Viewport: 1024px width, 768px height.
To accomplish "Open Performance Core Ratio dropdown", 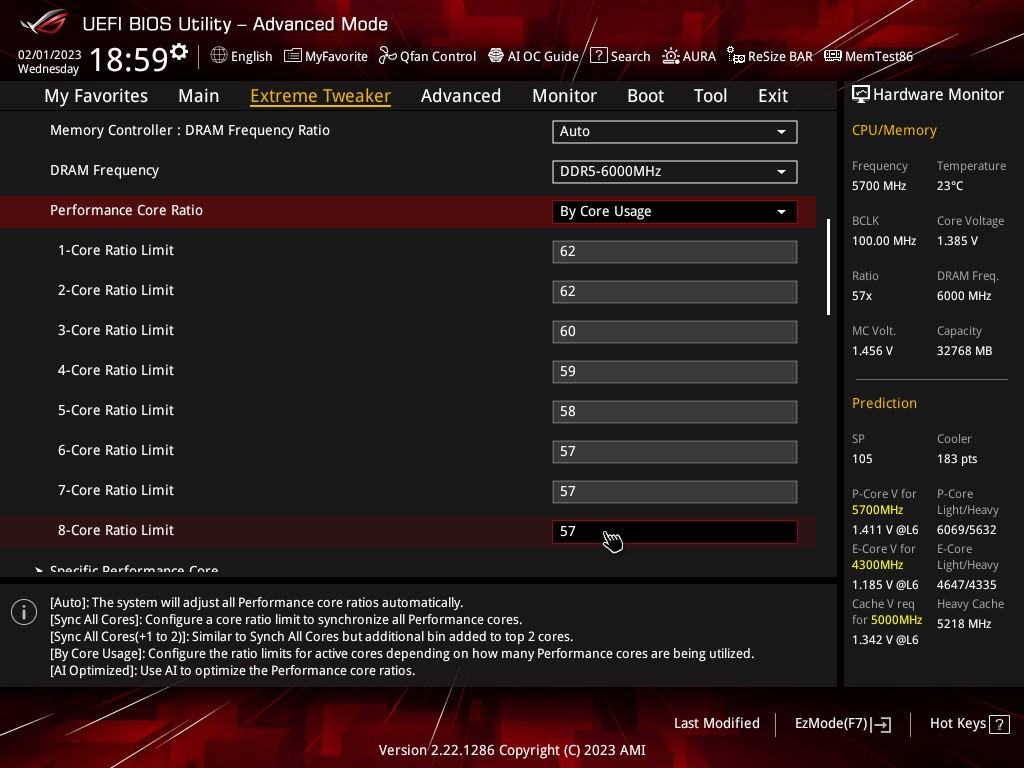I will (675, 212).
